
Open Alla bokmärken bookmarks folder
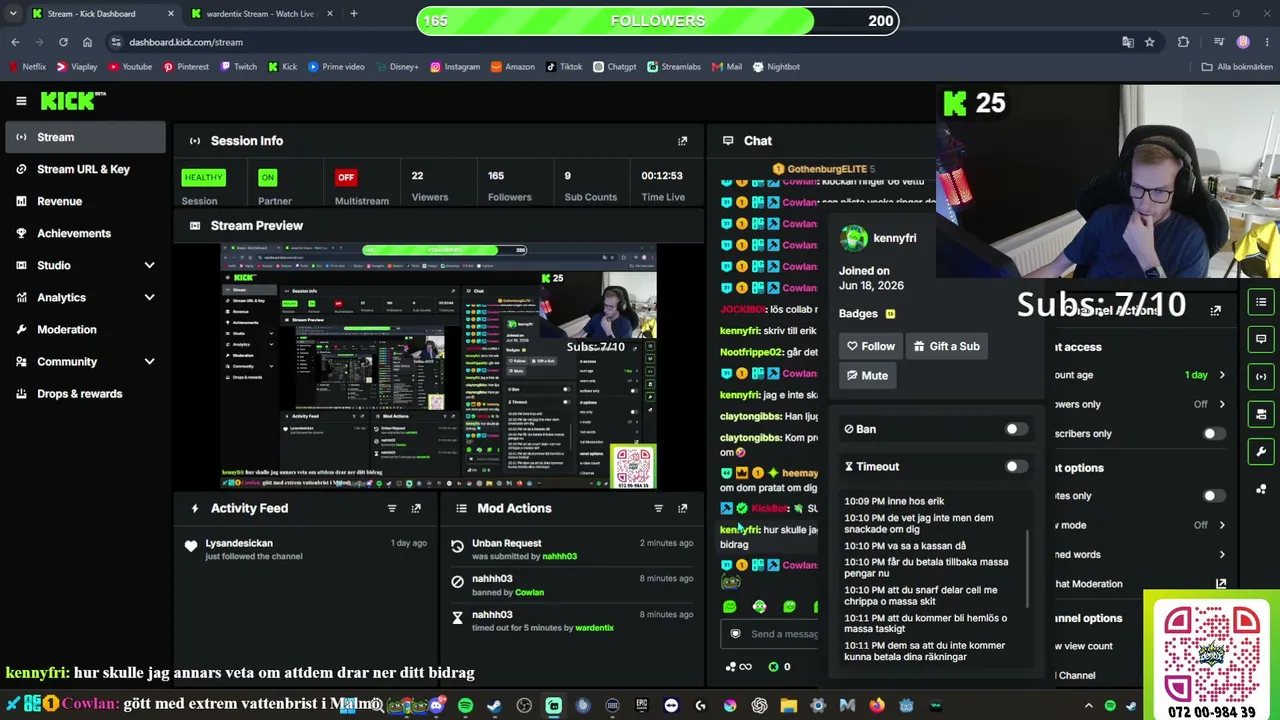coord(1238,67)
